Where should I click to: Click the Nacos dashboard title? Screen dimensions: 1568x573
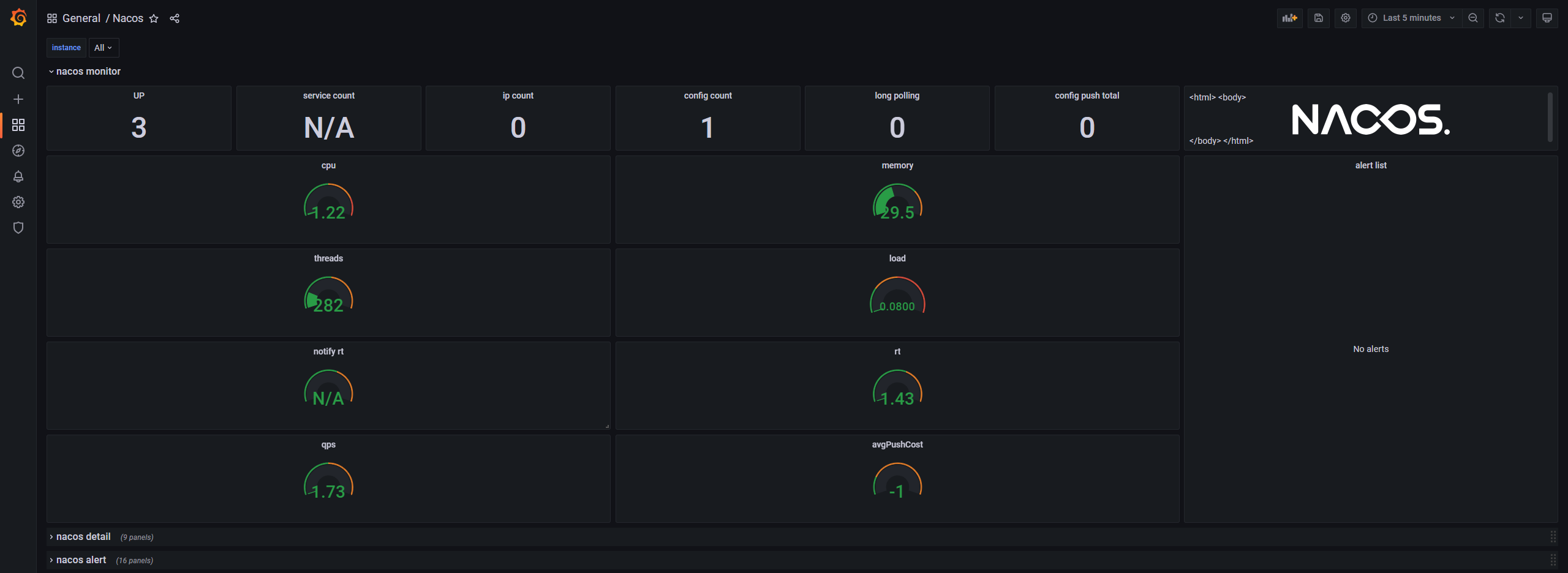pos(128,18)
